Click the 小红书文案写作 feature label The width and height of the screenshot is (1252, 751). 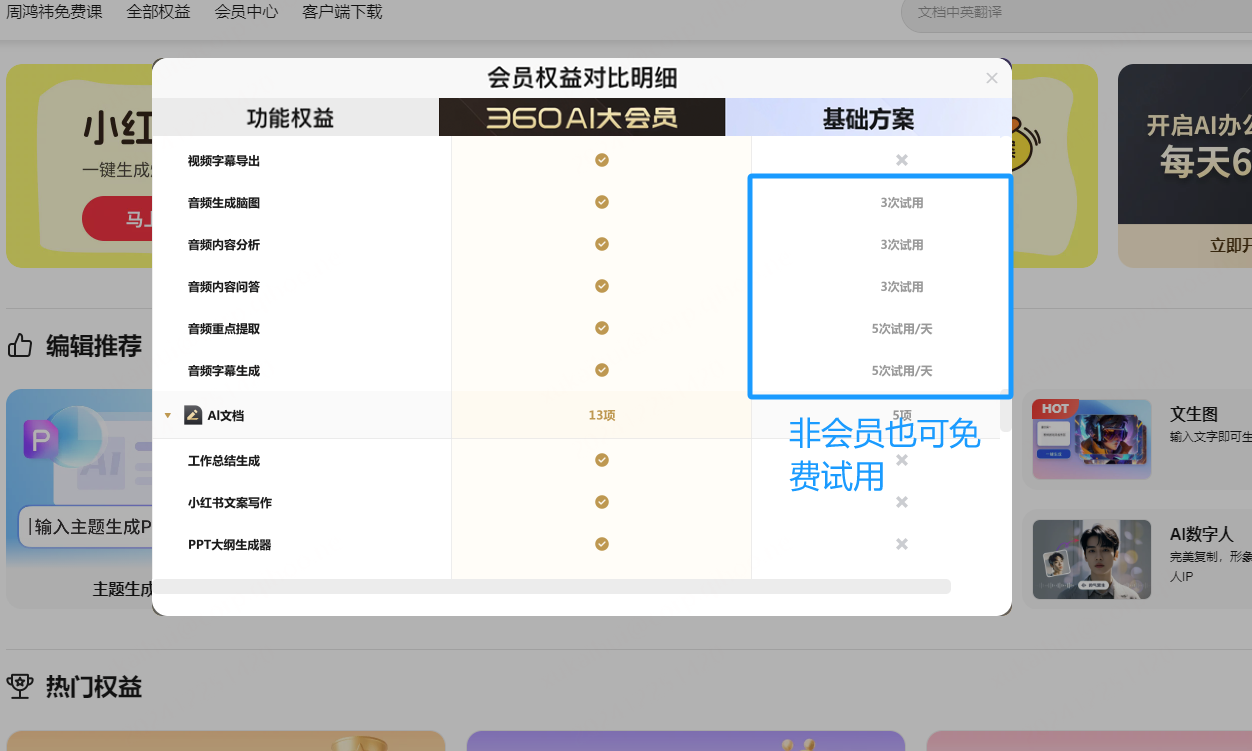(230, 503)
